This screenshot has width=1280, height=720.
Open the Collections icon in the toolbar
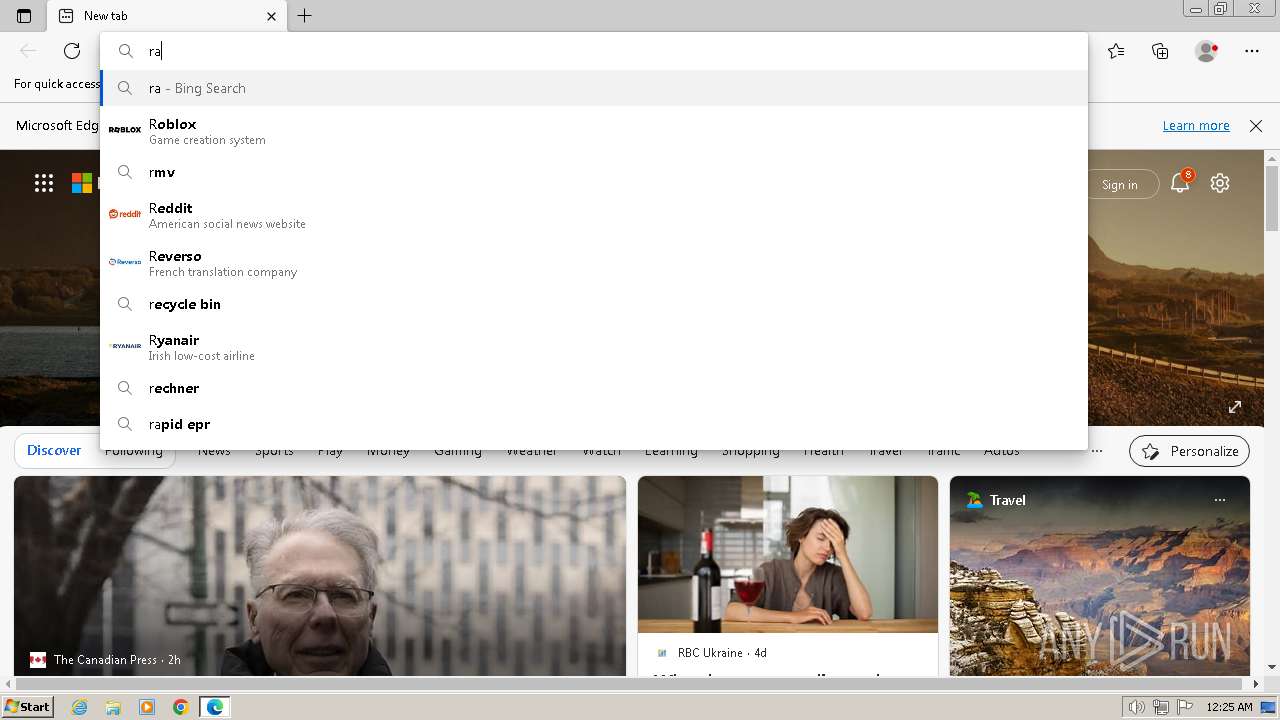point(1160,51)
